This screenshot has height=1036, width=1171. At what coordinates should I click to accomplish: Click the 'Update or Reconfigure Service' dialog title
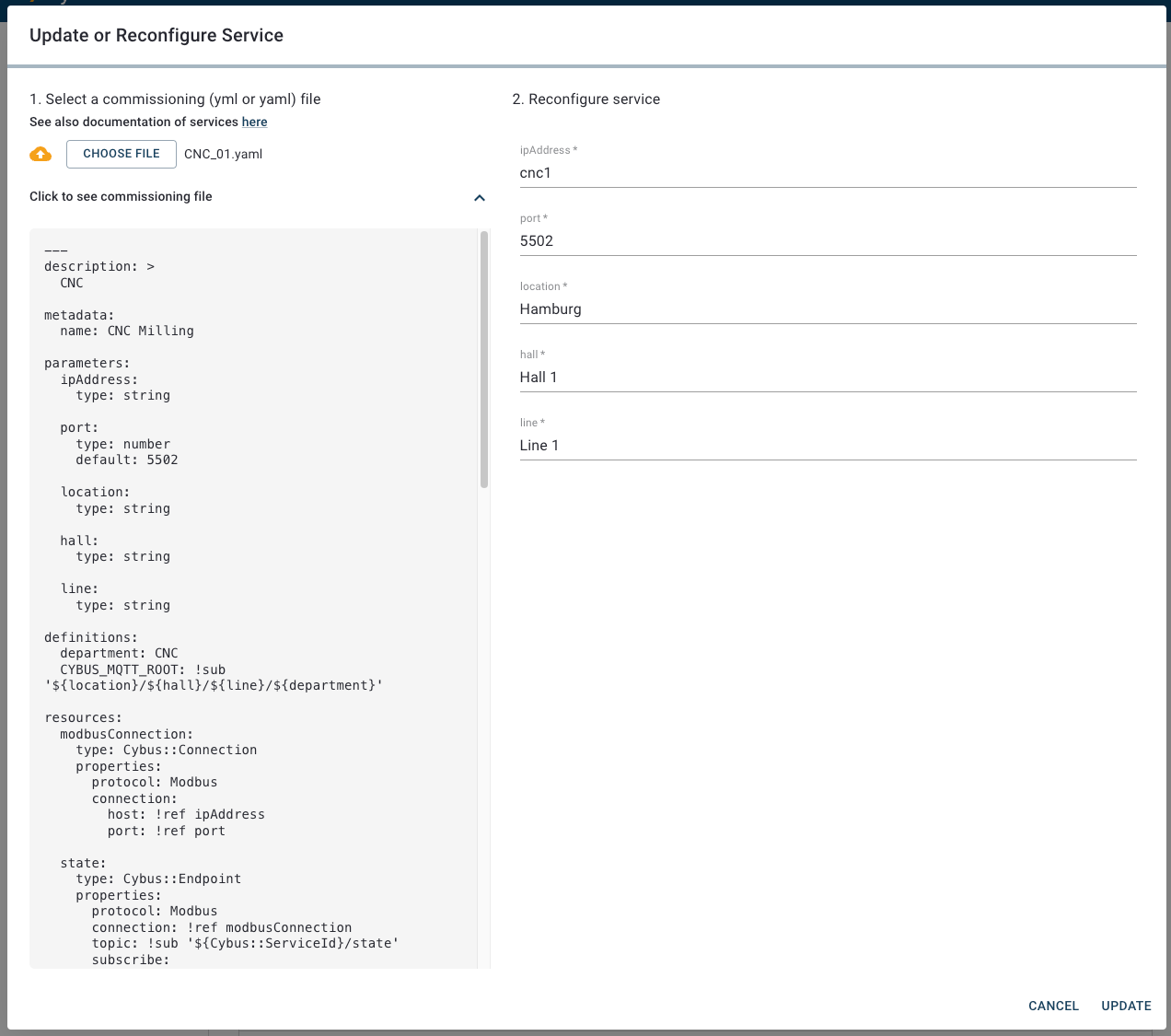[x=157, y=35]
